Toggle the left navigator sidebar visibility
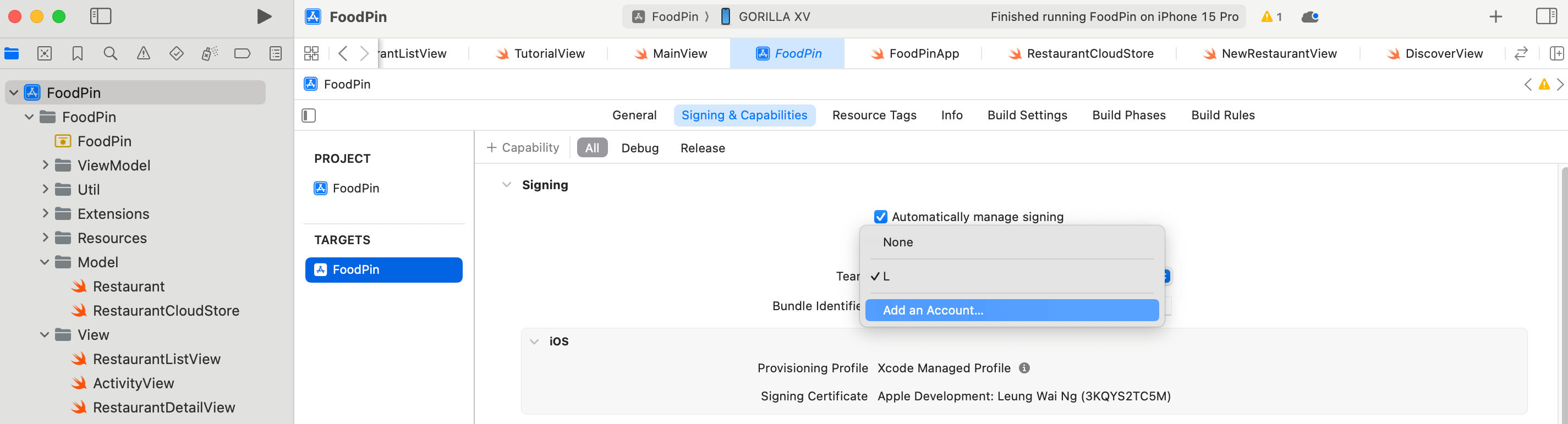This screenshot has height=424, width=1568. point(102,16)
